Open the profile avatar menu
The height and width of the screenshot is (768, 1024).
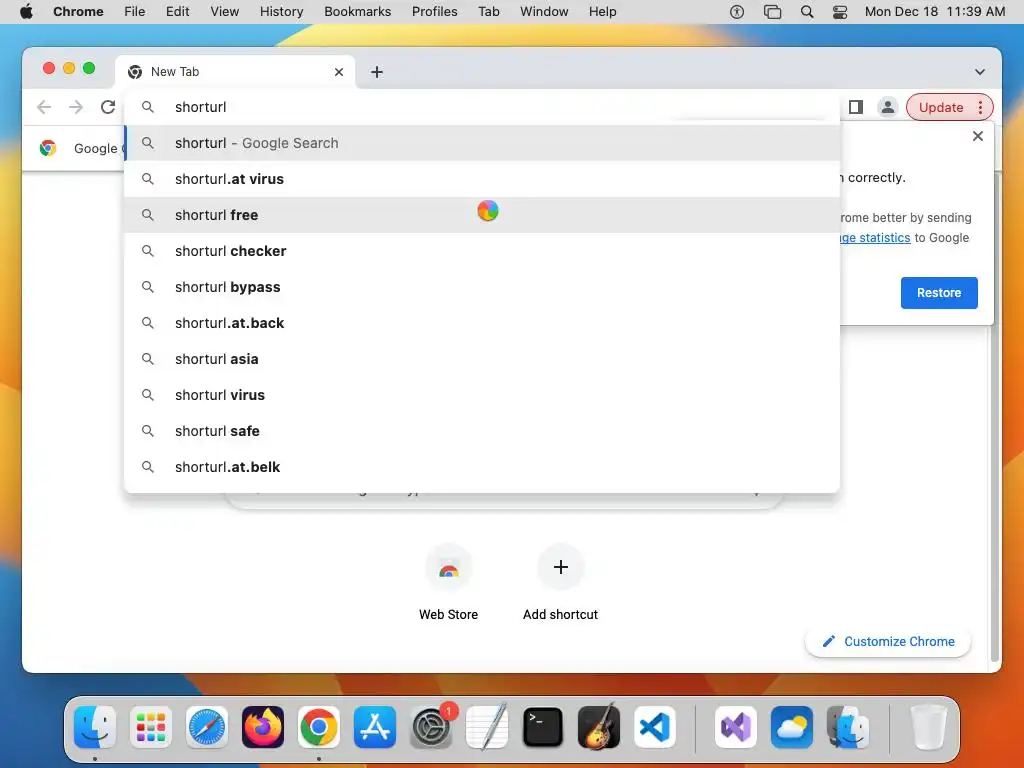888,107
